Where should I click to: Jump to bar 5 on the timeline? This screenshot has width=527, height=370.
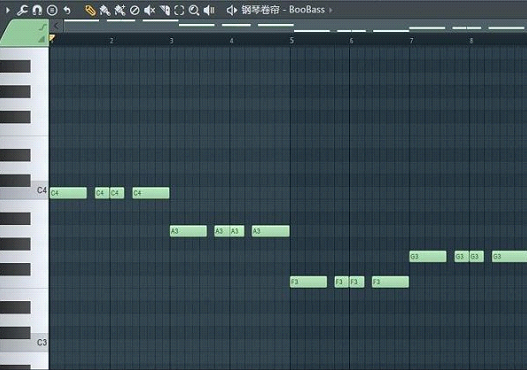point(291,41)
